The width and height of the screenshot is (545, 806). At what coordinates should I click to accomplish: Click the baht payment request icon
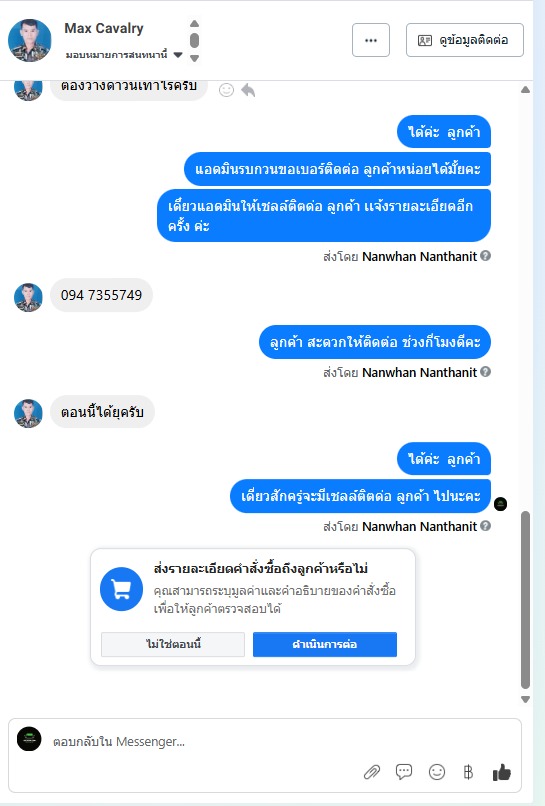coord(468,772)
